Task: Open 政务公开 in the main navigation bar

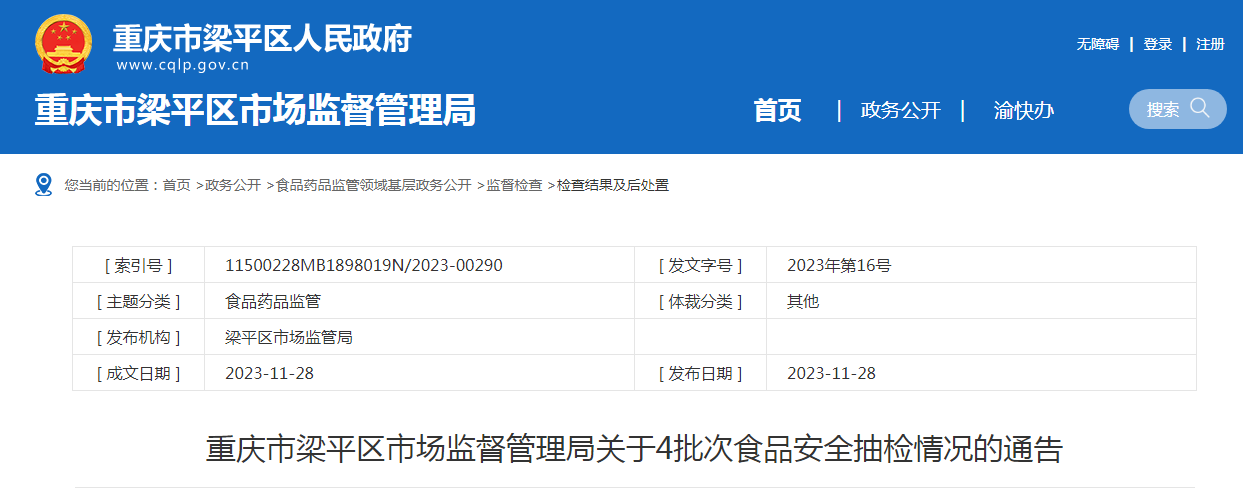Action: tap(900, 110)
